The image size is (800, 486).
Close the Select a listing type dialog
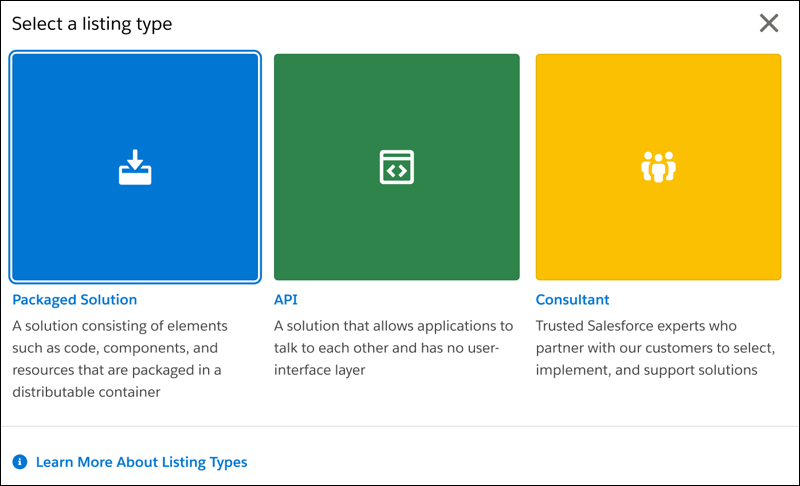[x=768, y=23]
